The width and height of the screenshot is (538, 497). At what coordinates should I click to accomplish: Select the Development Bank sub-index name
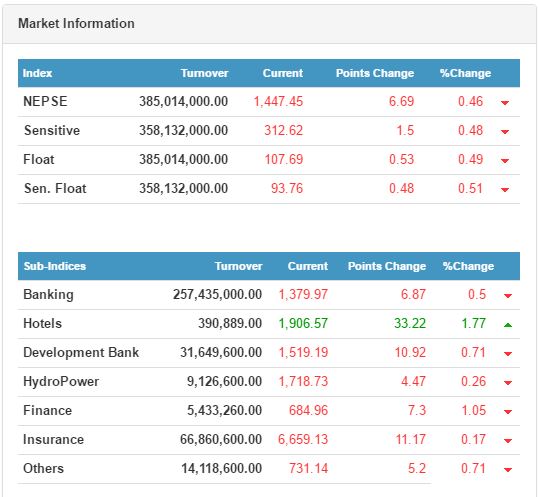click(x=81, y=353)
